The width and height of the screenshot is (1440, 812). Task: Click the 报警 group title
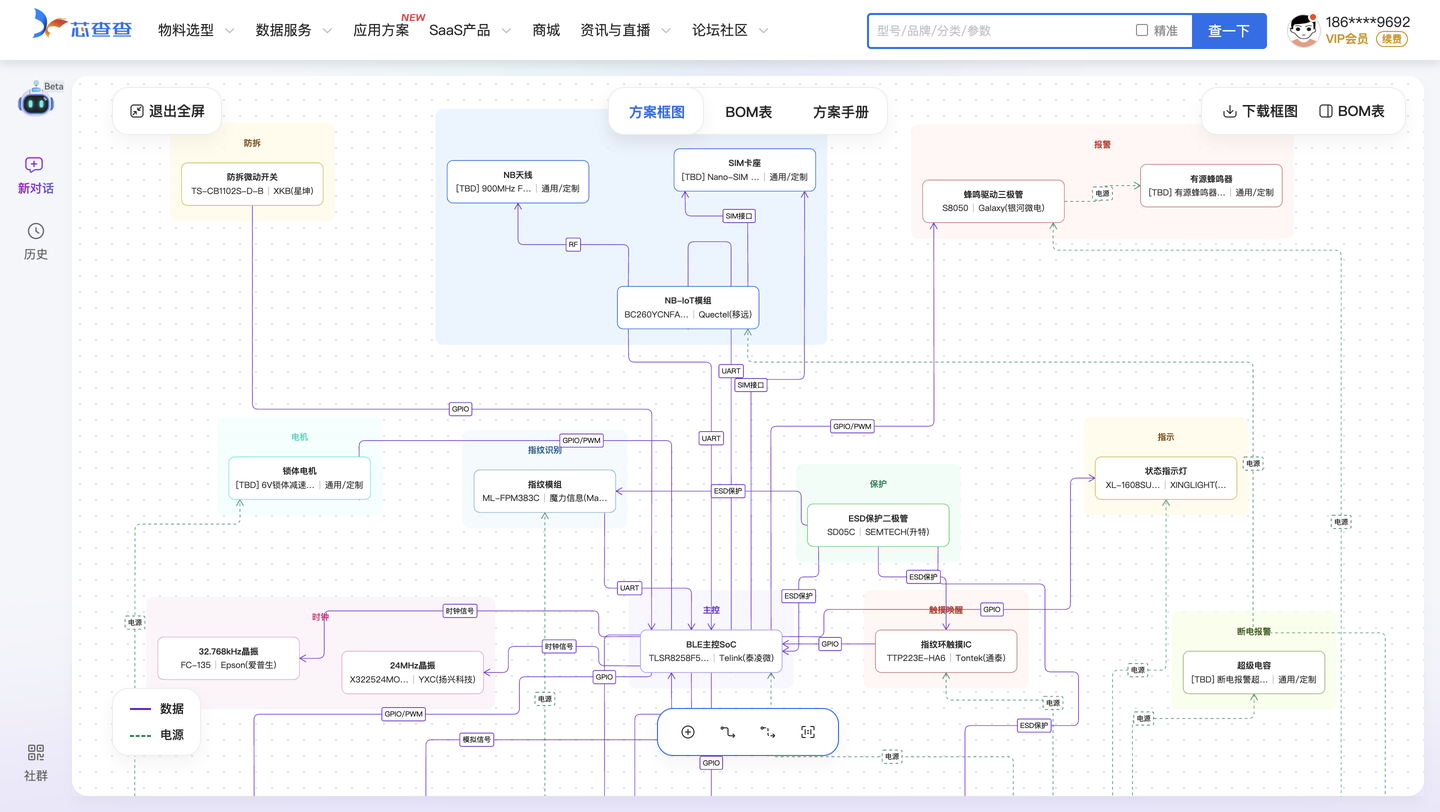coord(1102,144)
